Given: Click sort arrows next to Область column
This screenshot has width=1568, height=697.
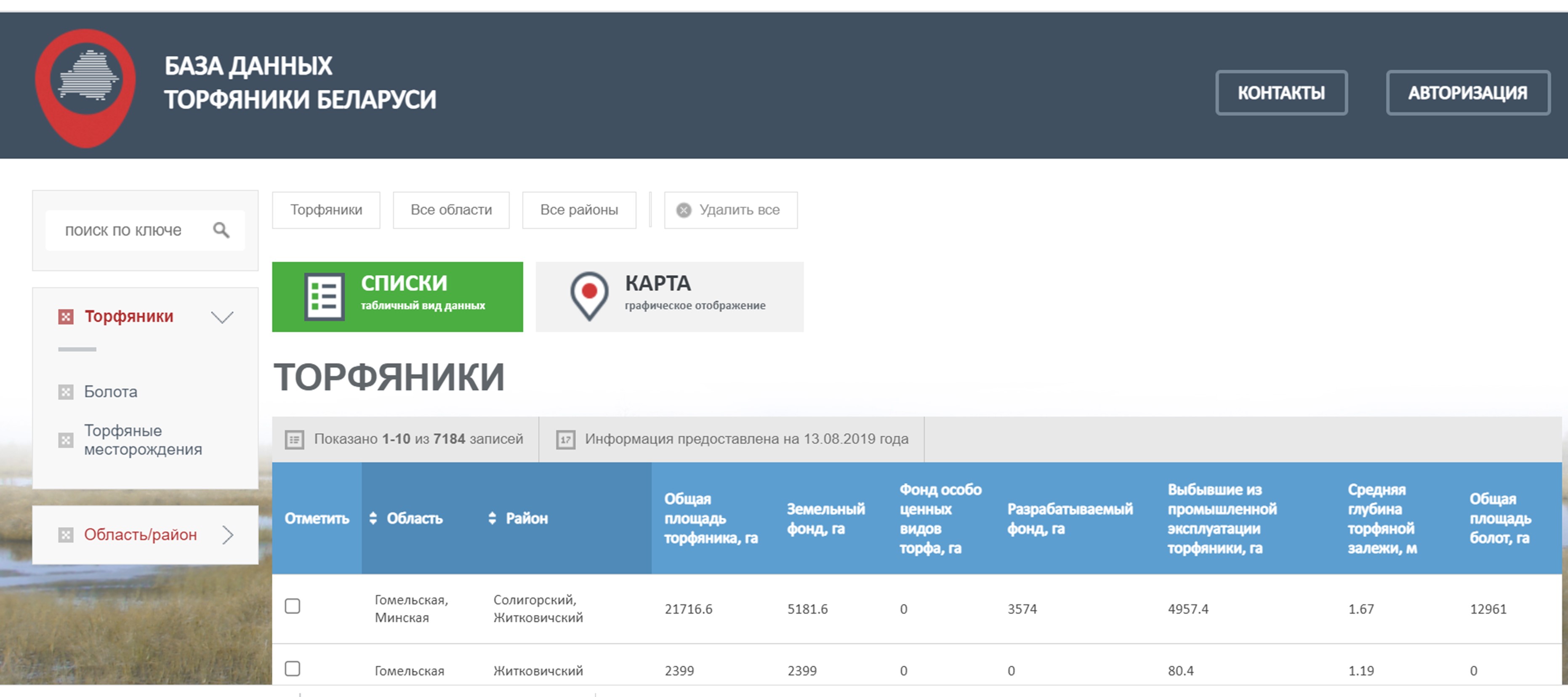Looking at the screenshot, I should [x=373, y=518].
